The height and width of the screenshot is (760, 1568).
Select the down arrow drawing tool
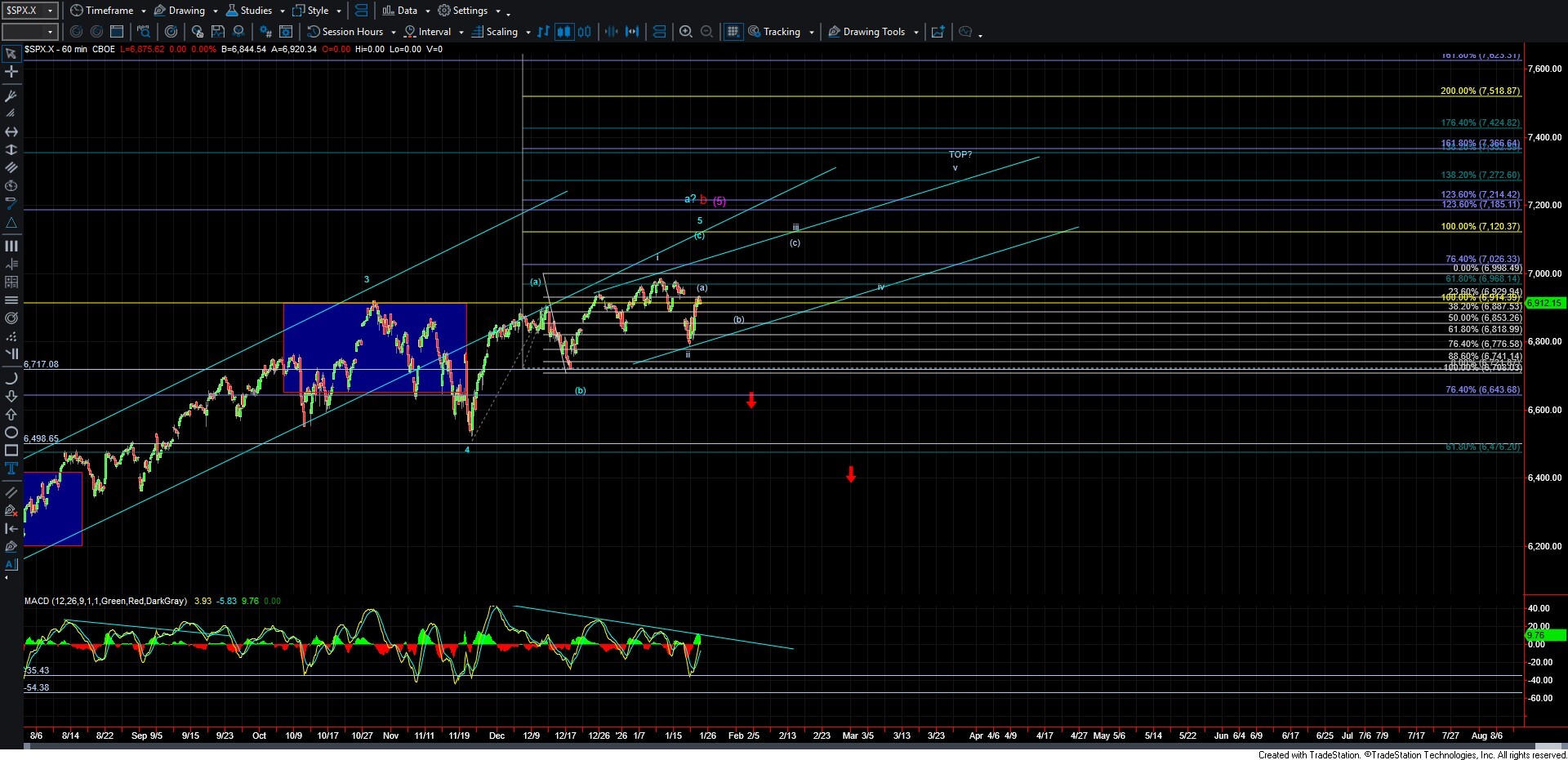(x=11, y=397)
